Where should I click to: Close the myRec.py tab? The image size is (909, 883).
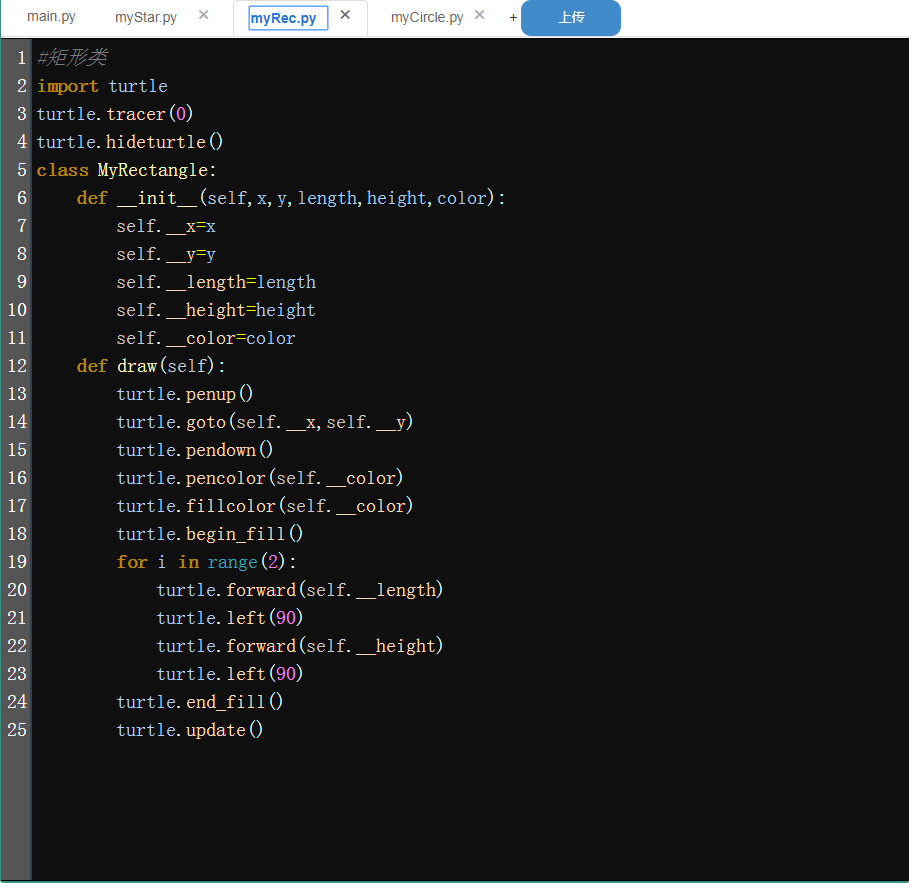[345, 15]
